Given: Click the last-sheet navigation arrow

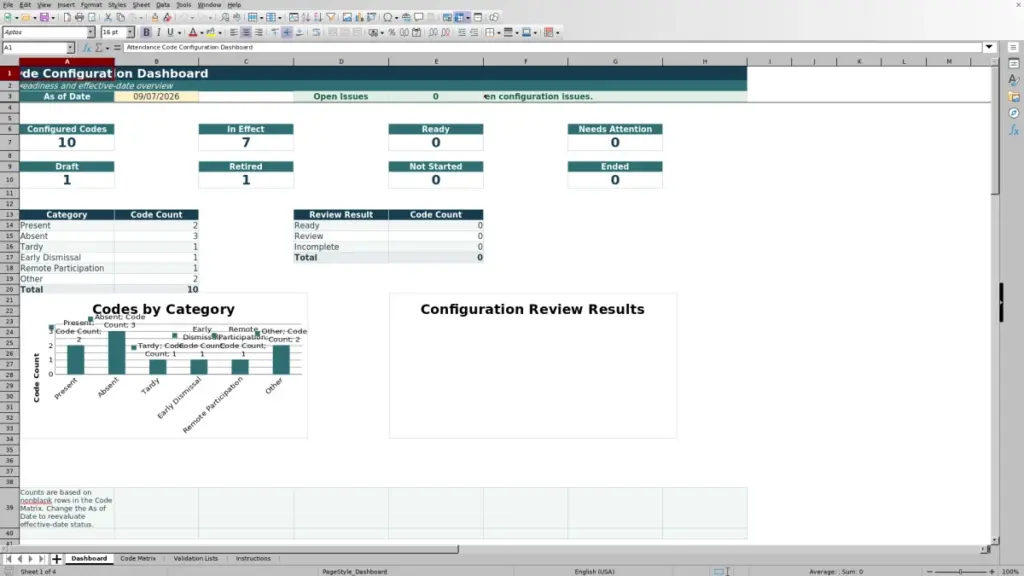Looking at the screenshot, I should point(41,559).
